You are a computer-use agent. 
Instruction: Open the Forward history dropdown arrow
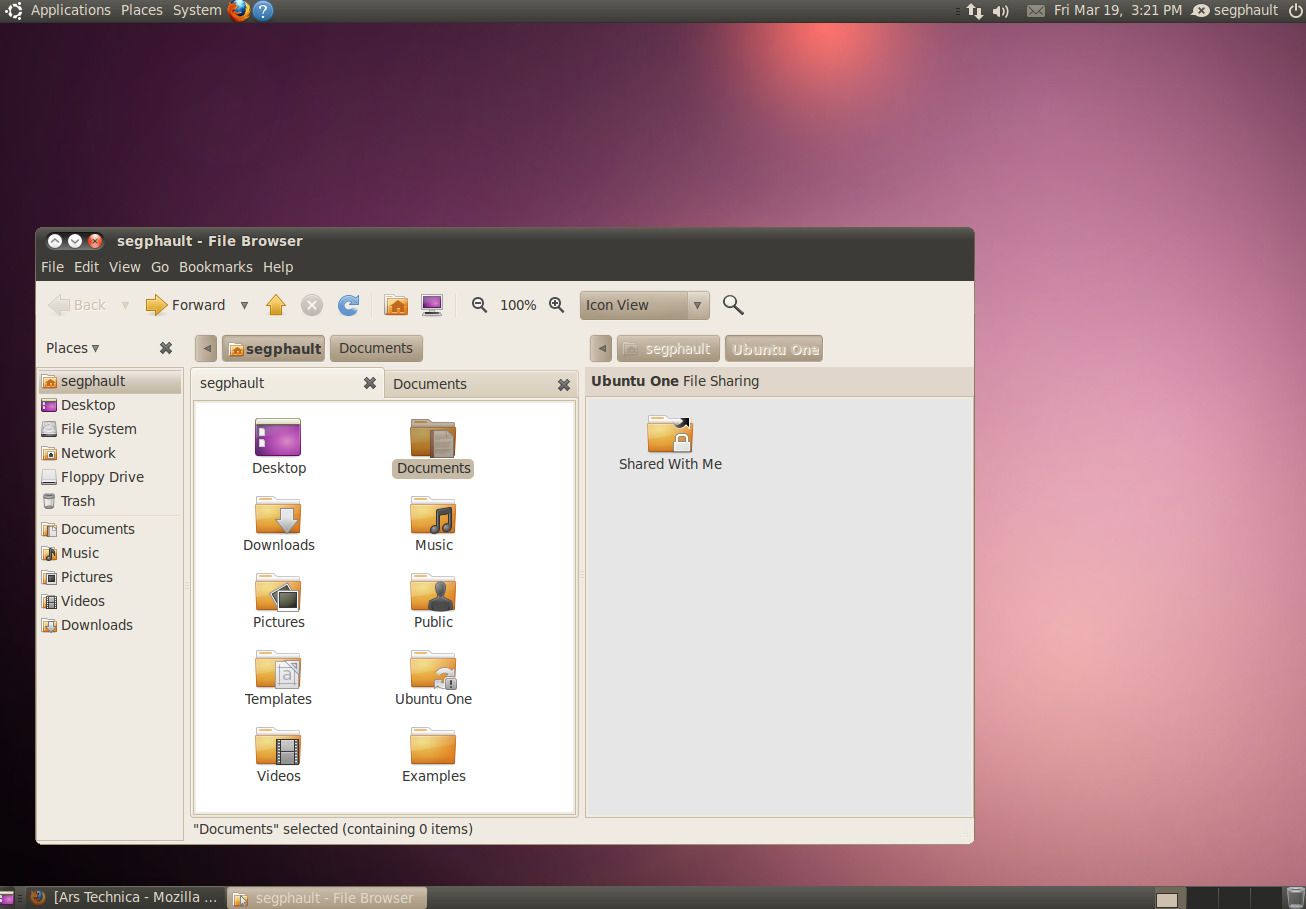tap(244, 305)
